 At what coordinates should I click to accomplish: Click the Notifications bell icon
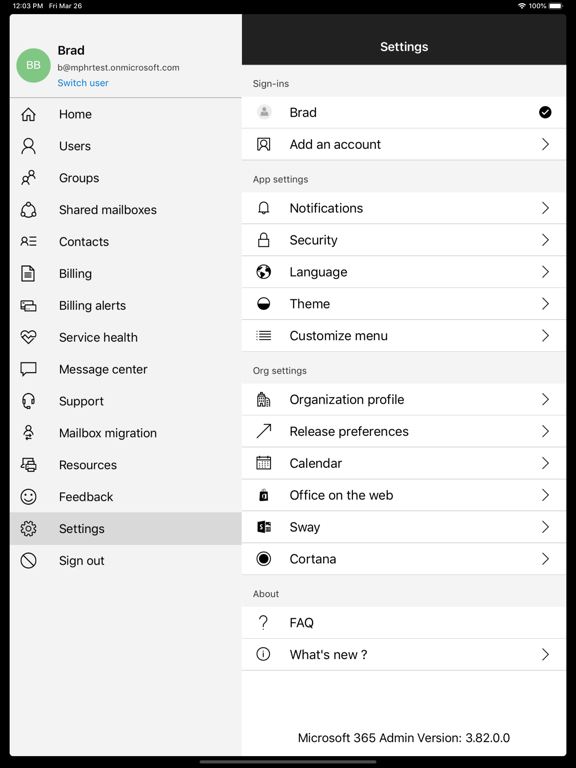pyautogui.click(x=264, y=208)
